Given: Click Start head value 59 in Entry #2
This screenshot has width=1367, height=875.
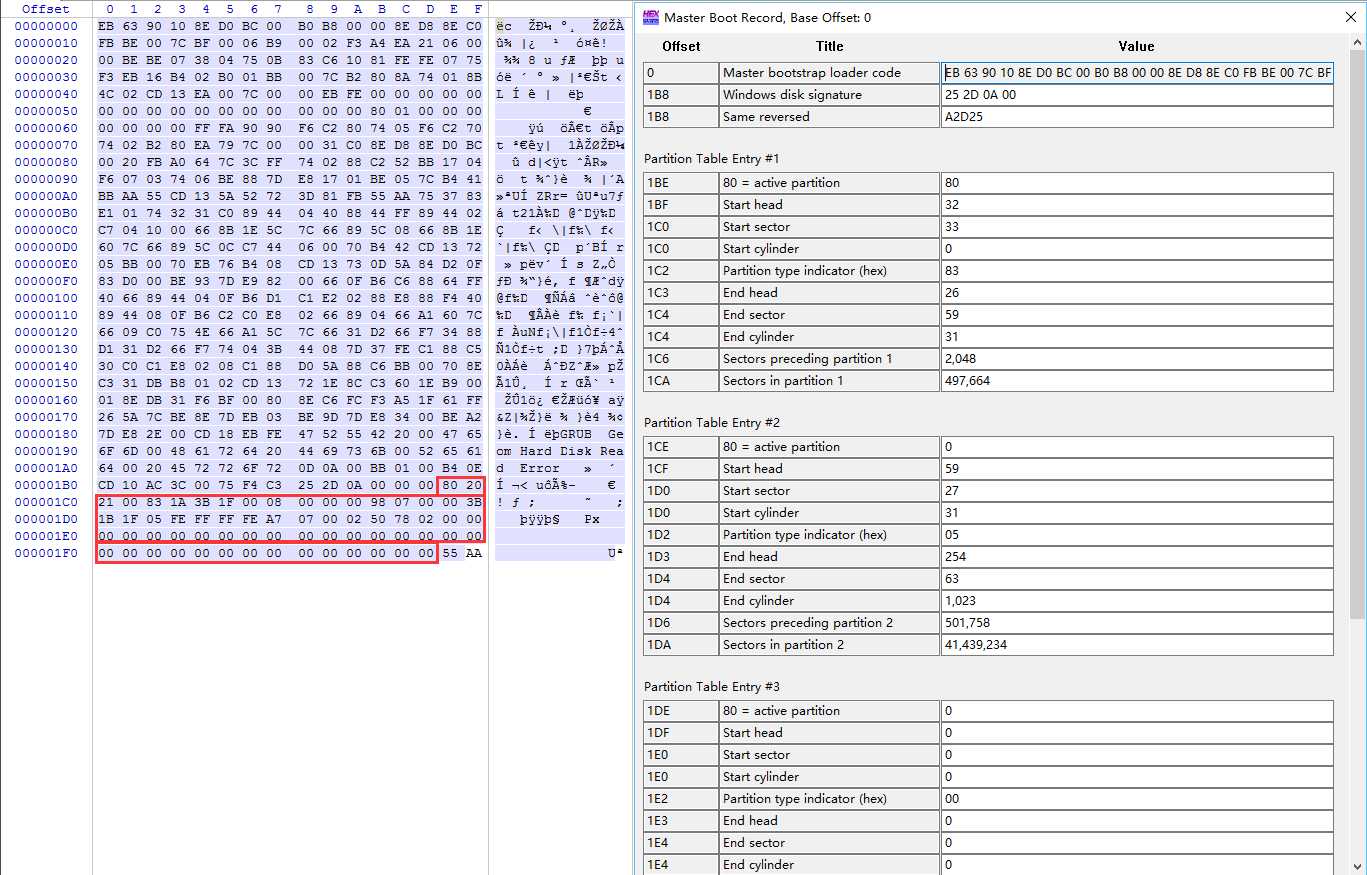Looking at the screenshot, I should click(1137, 469).
